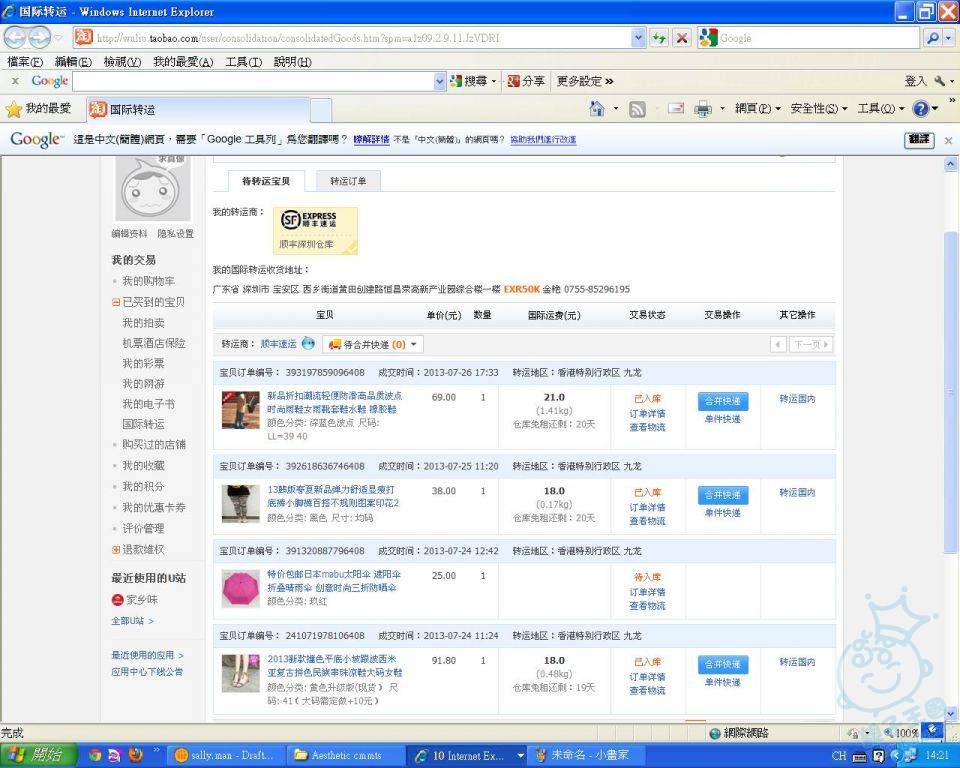The width and height of the screenshot is (960, 768).
Task: Click the Refresh page icon
Action: click(x=659, y=38)
